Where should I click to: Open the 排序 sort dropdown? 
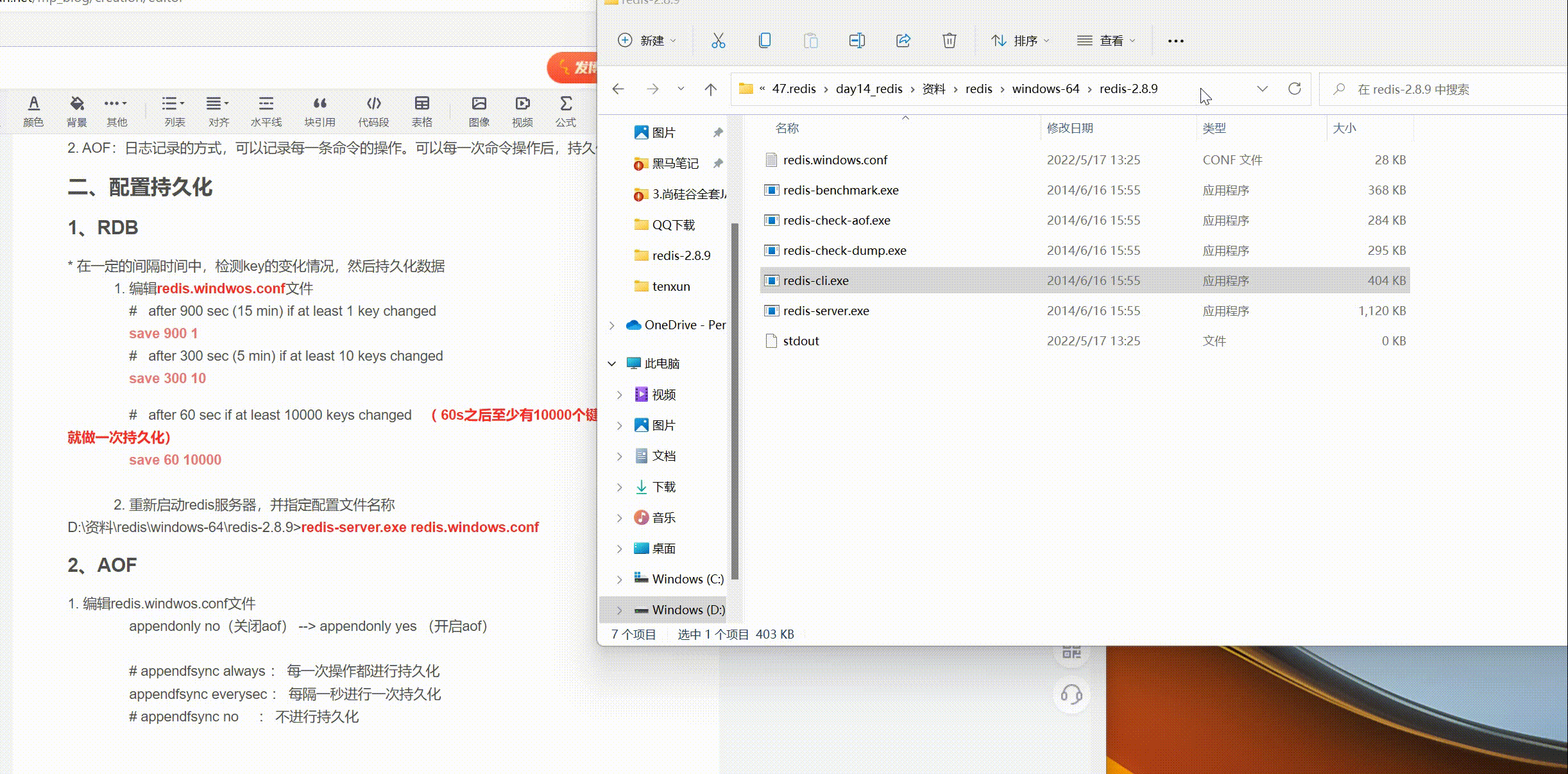(1020, 40)
